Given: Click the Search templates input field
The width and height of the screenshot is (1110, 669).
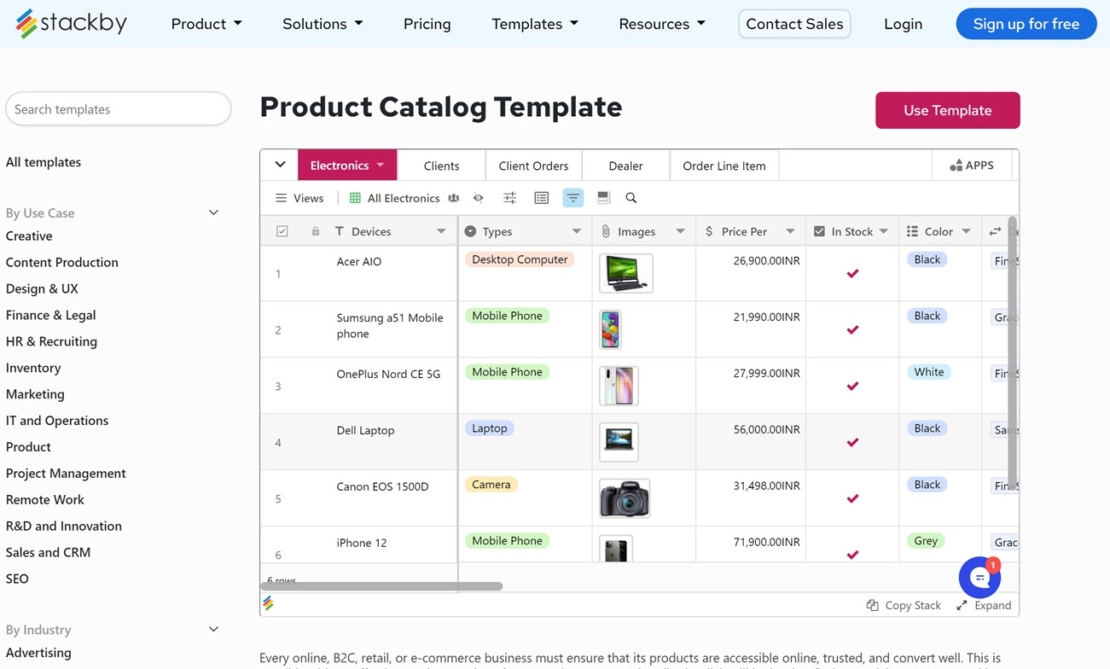Looking at the screenshot, I should pyautogui.click(x=118, y=109).
